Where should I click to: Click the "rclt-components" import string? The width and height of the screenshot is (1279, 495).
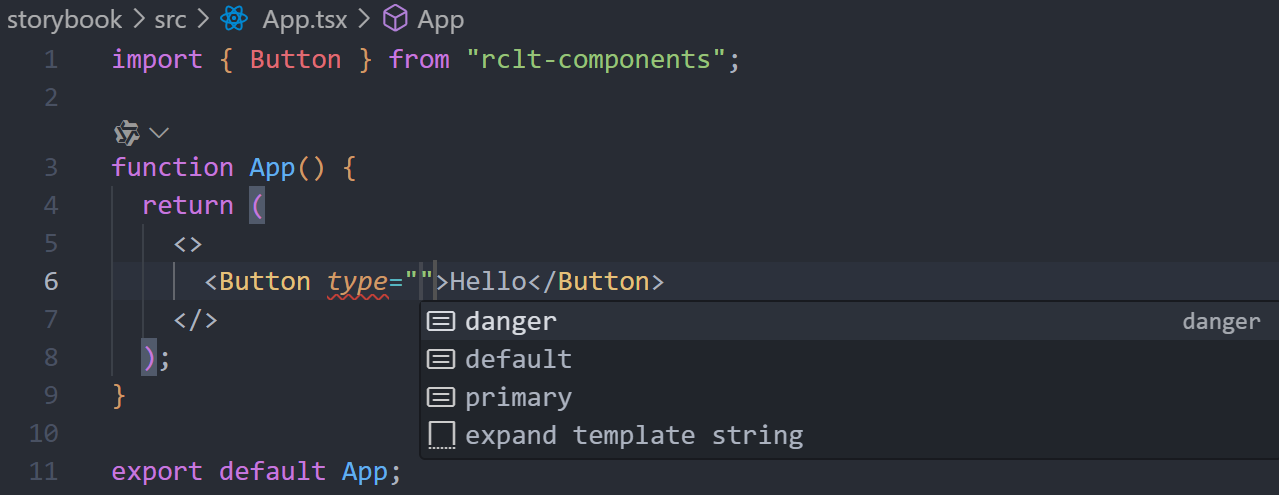coord(596,59)
